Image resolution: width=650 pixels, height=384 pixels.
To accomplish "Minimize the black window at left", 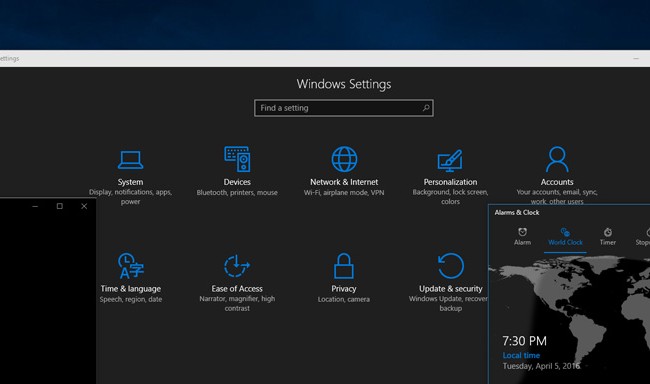I will coord(35,206).
